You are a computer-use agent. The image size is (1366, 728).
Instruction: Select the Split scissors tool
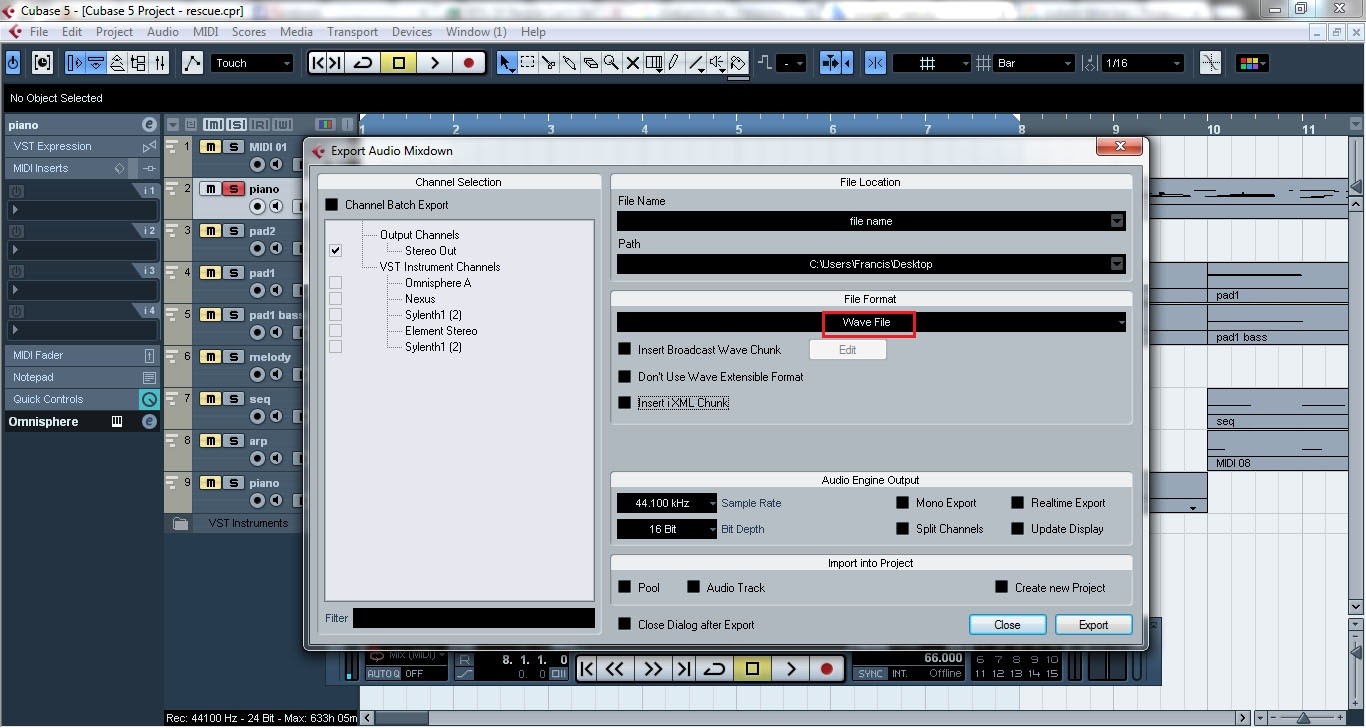coord(548,62)
